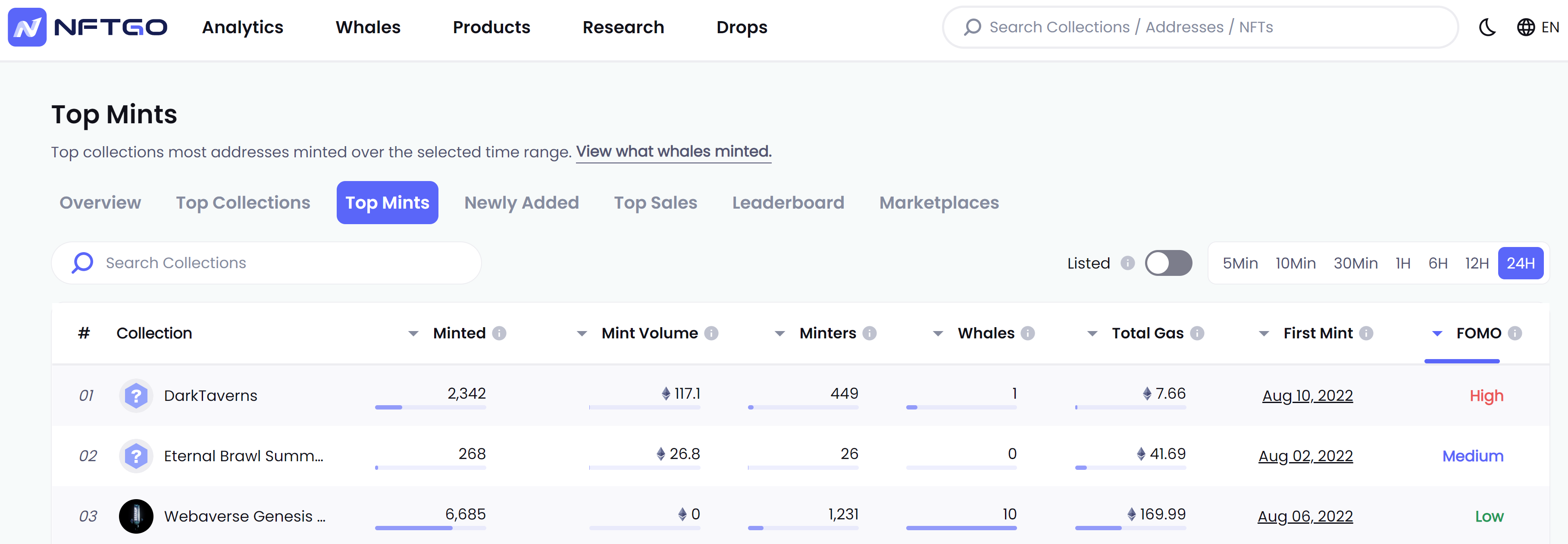Sort by Minters column arrow
1568x544 pixels.
click(779, 334)
